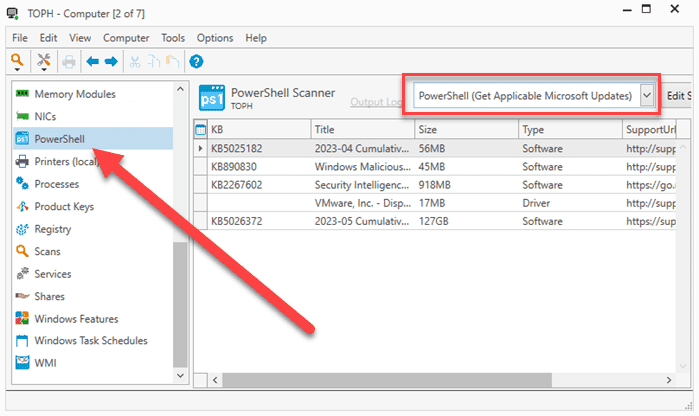Image resolution: width=699 pixels, height=416 pixels.
Task: Click the Edit S button
Action: pyautogui.click(x=679, y=95)
